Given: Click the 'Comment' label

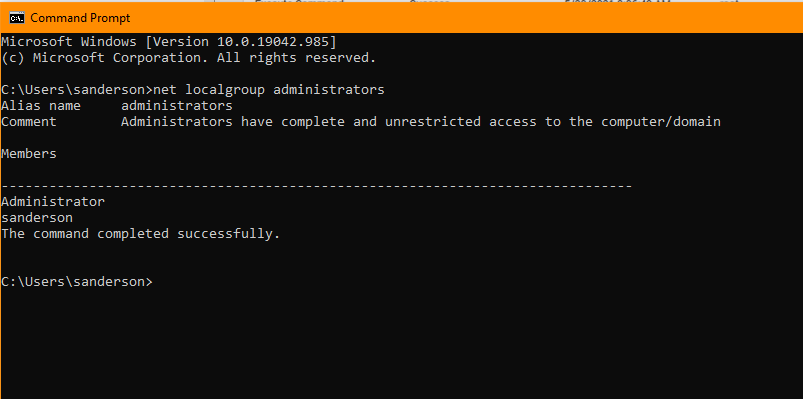Looking at the screenshot, I should coord(29,122).
